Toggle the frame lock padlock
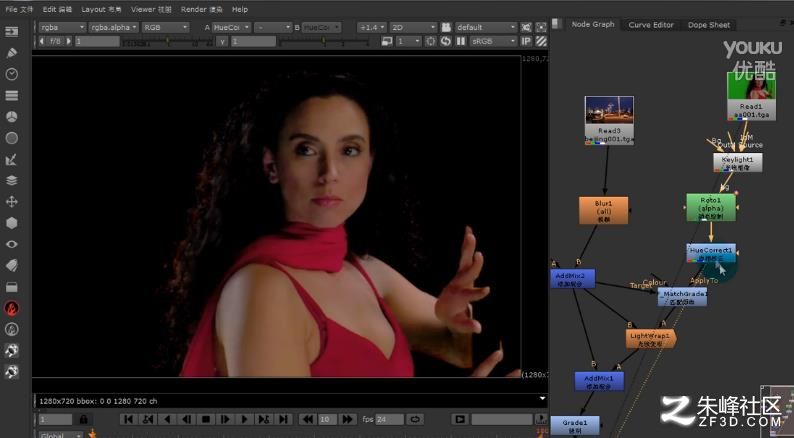 tap(84, 419)
